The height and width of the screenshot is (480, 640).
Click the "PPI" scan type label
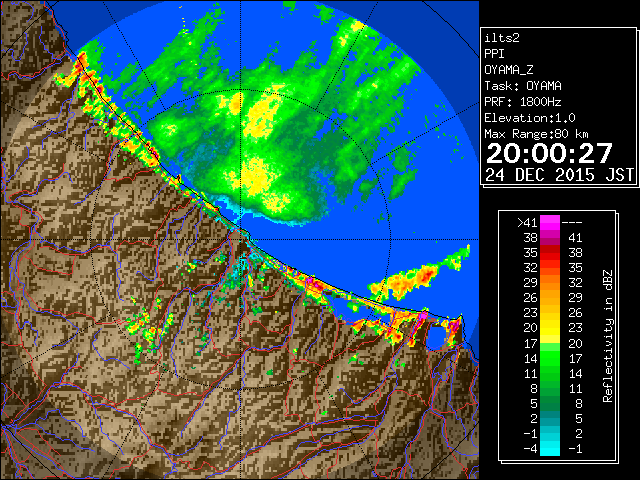494,54
